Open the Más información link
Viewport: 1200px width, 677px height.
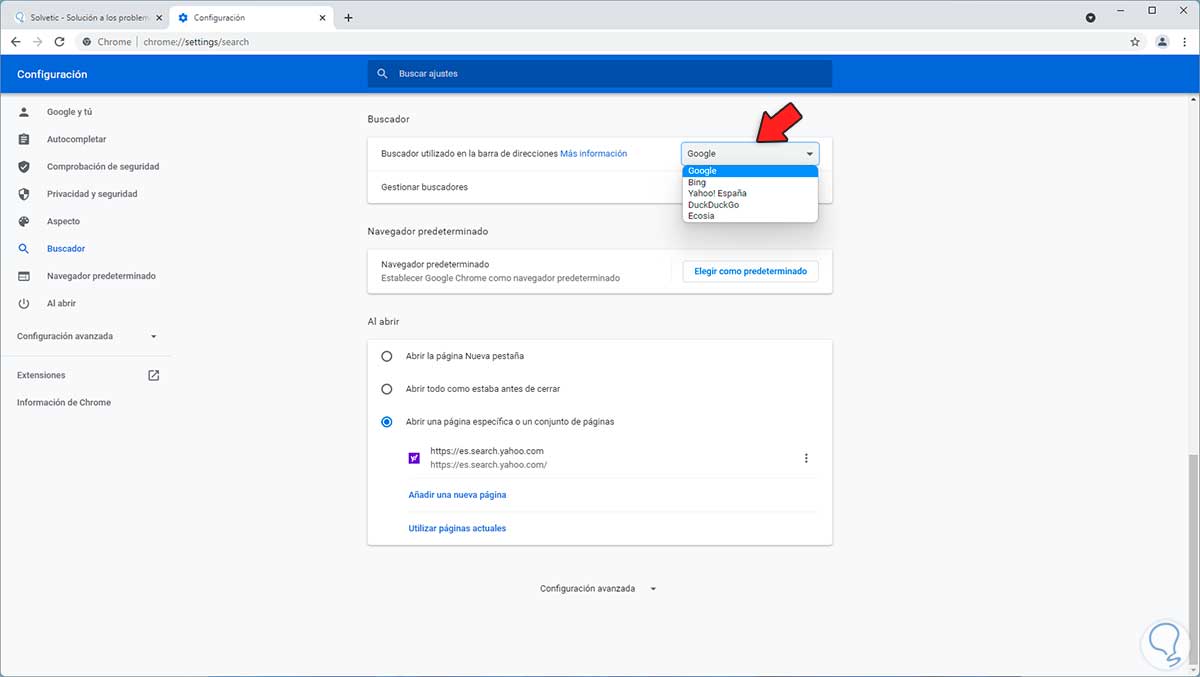[593, 154]
